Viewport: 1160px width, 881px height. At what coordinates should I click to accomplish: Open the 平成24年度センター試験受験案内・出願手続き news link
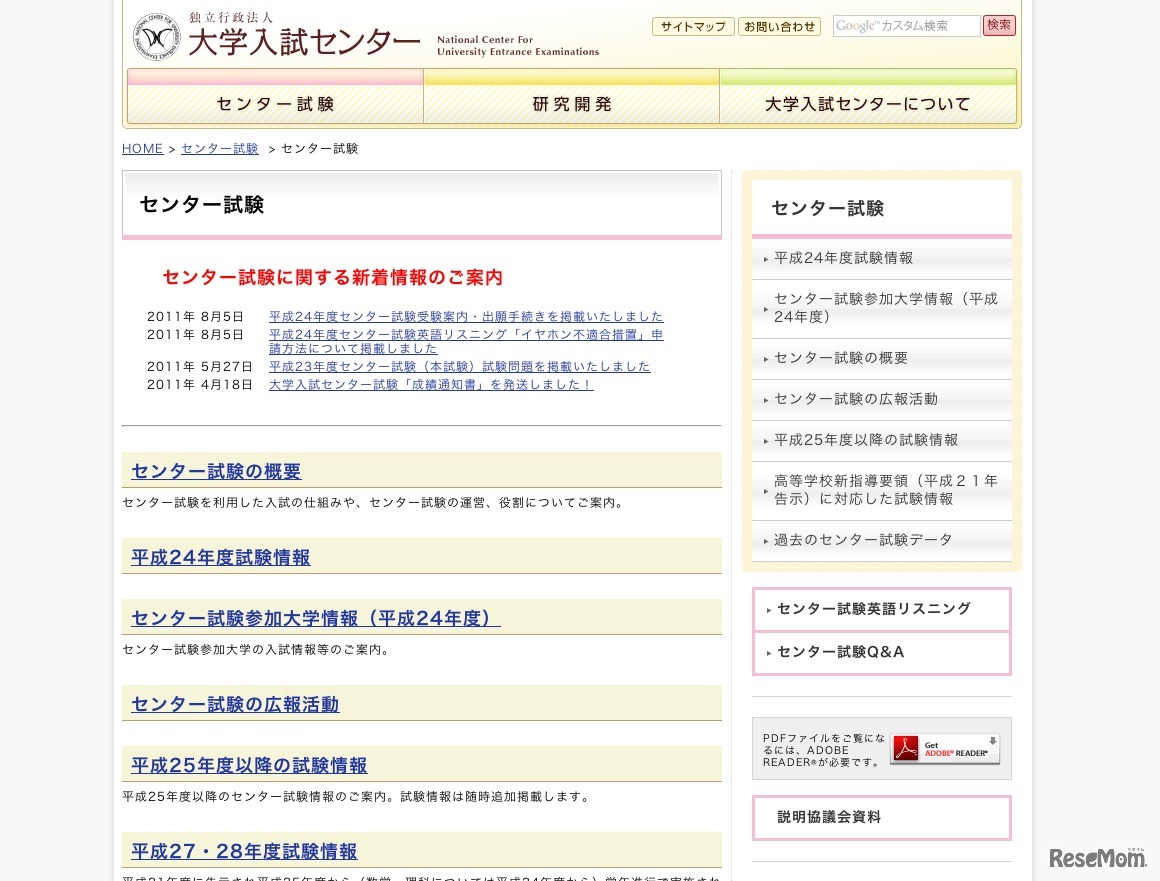(465, 316)
